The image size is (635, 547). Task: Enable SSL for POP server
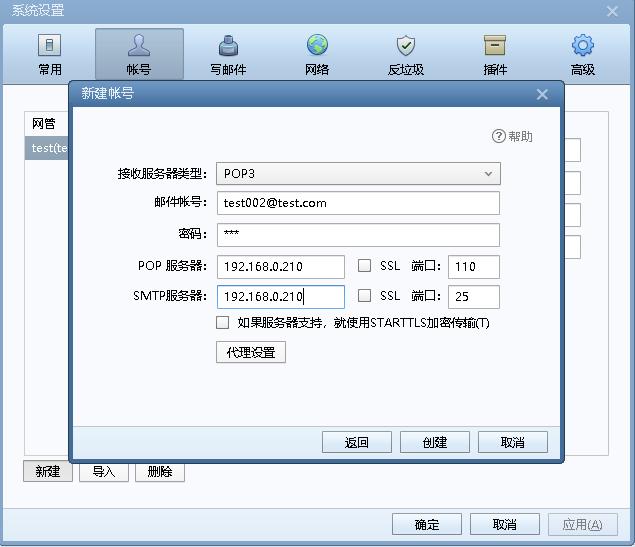coord(364,266)
